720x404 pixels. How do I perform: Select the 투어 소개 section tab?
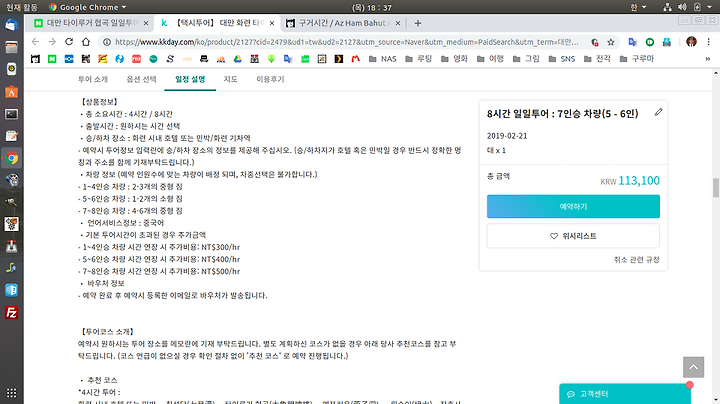click(93, 79)
